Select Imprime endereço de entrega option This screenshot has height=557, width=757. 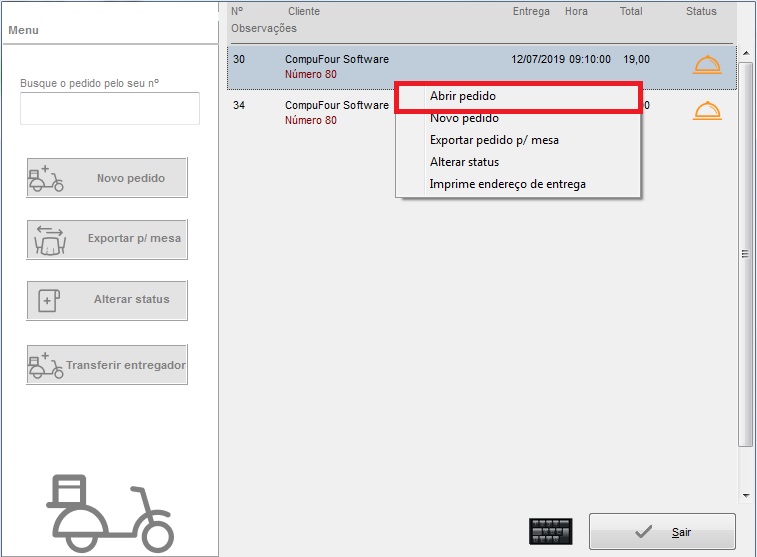pyautogui.click(x=507, y=184)
